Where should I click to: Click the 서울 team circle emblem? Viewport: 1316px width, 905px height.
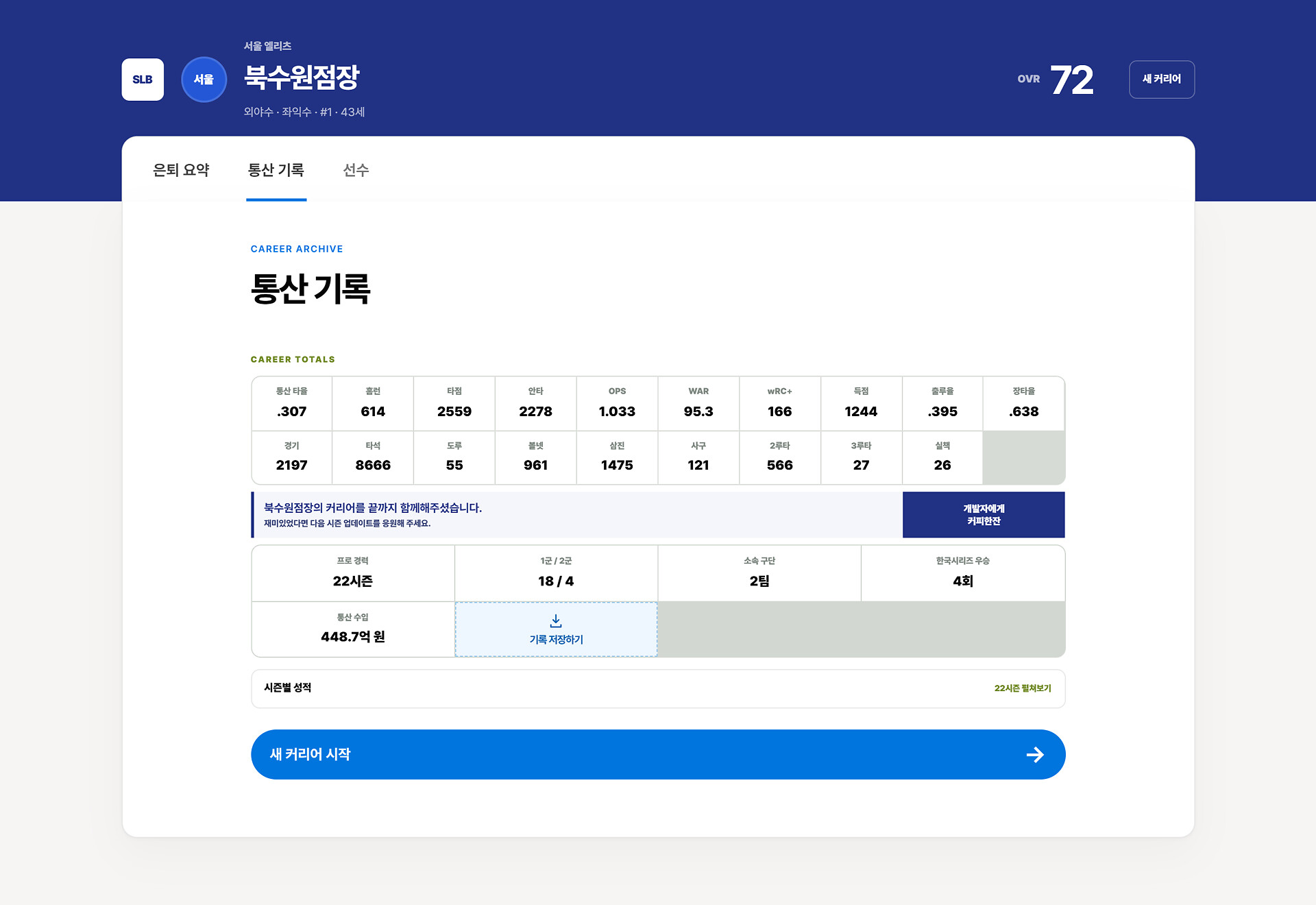(204, 80)
